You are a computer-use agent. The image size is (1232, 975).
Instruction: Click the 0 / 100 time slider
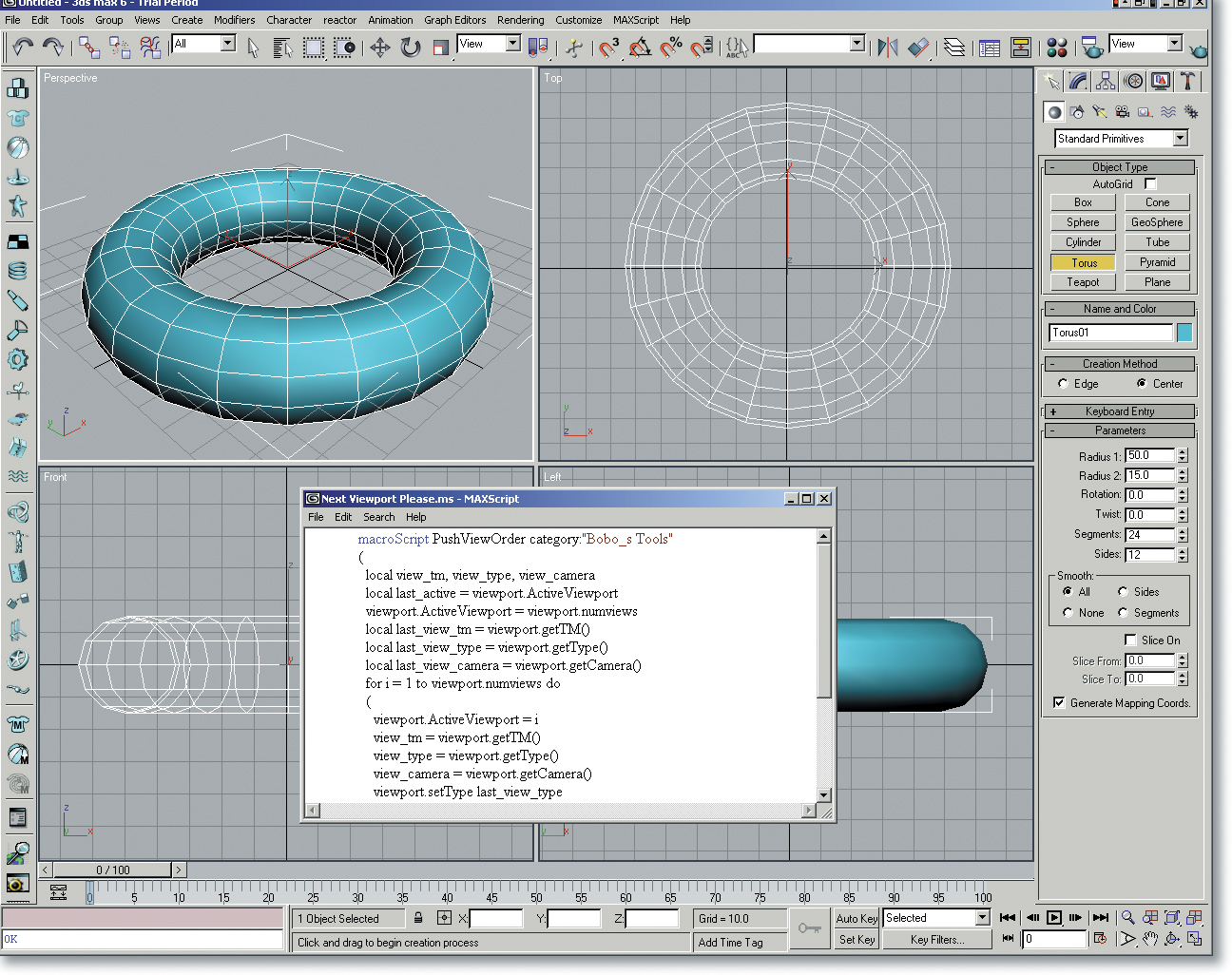coord(113,870)
